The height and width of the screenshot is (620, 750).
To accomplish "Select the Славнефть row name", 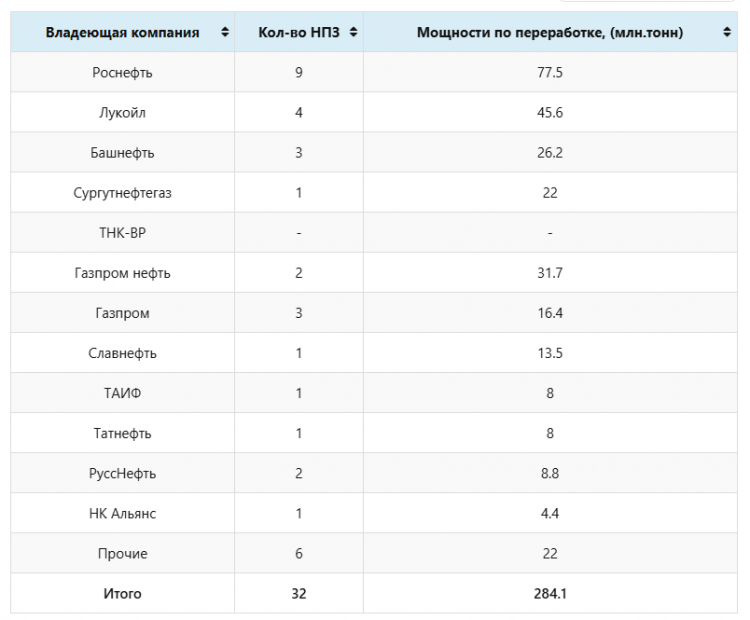I will pos(122,353).
